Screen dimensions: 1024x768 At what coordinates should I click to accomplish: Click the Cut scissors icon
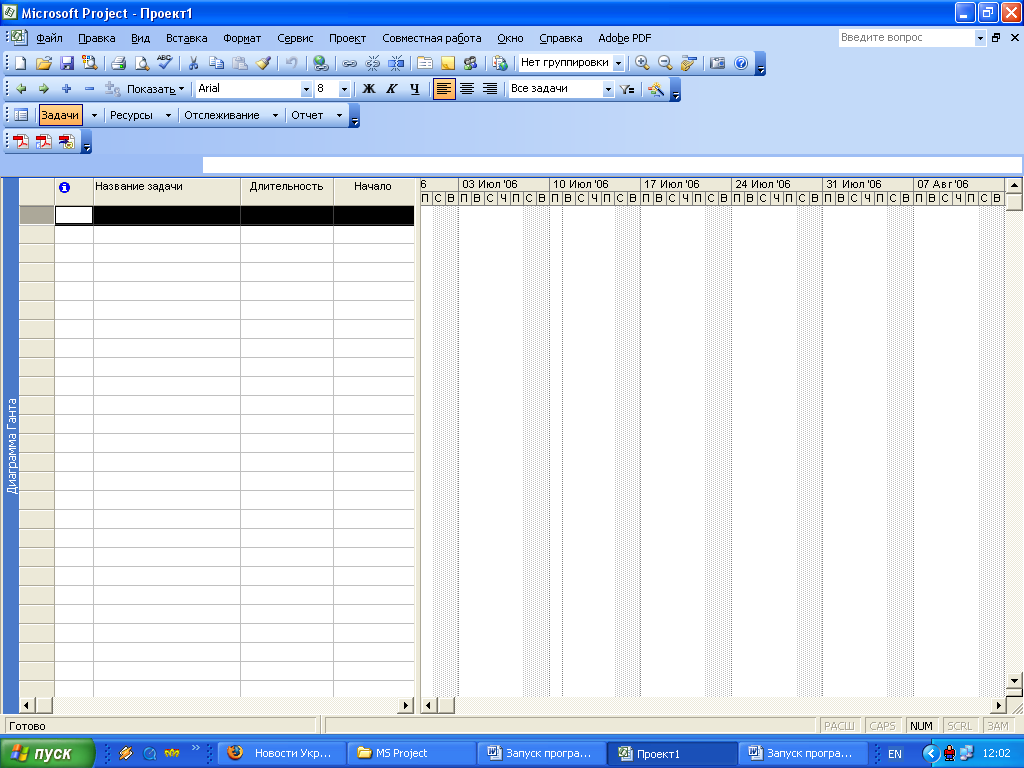coord(193,63)
